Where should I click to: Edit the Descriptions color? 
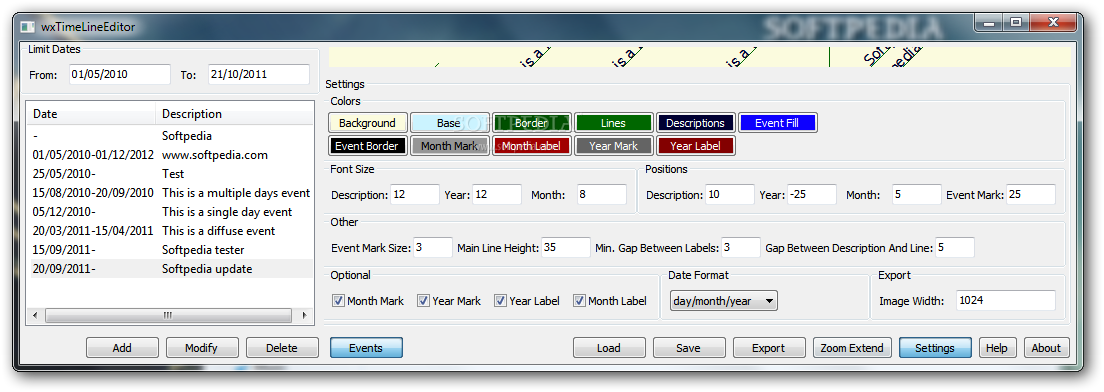point(696,123)
